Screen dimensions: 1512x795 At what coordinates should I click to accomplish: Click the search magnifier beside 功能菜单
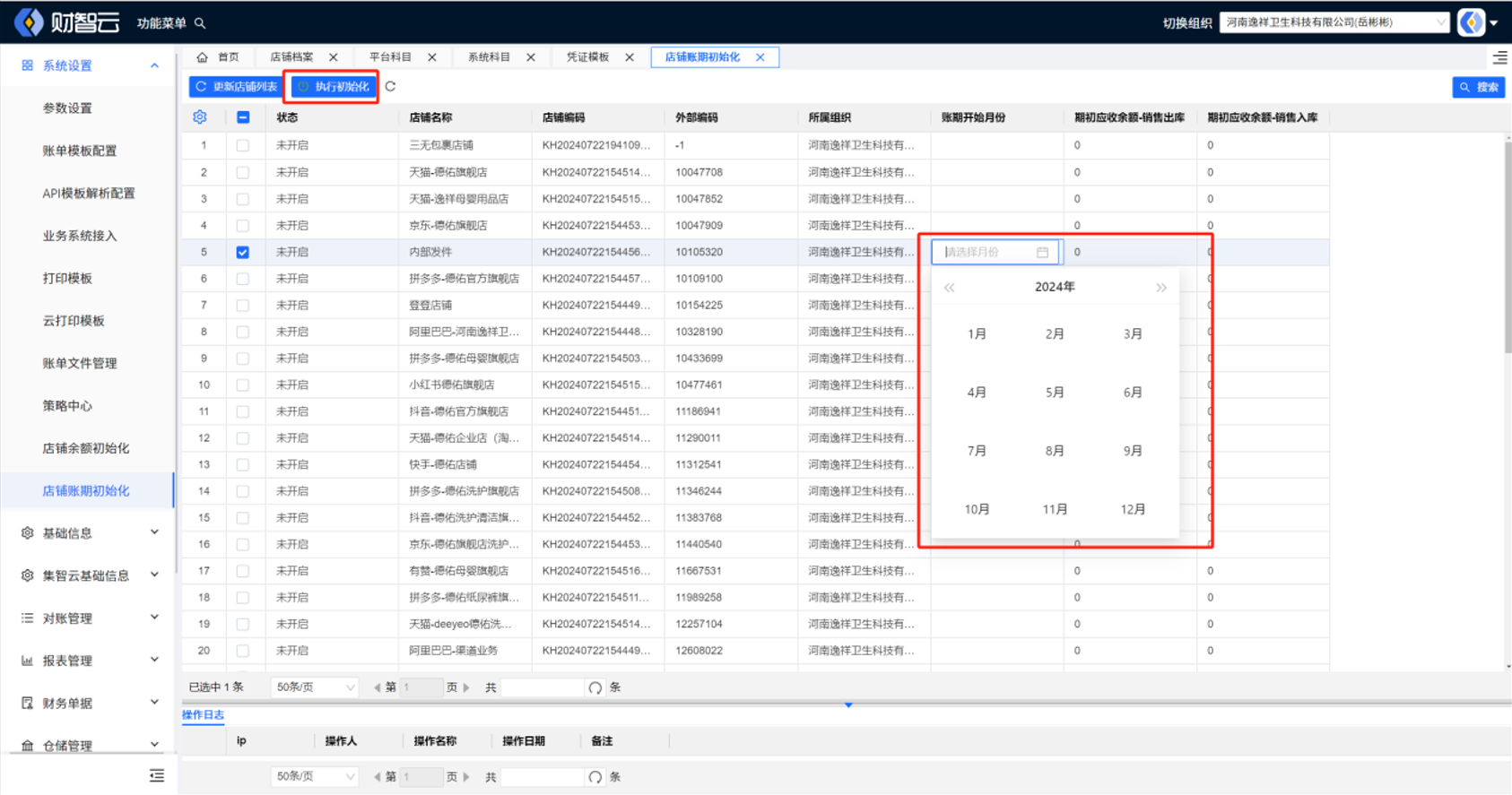(x=200, y=23)
